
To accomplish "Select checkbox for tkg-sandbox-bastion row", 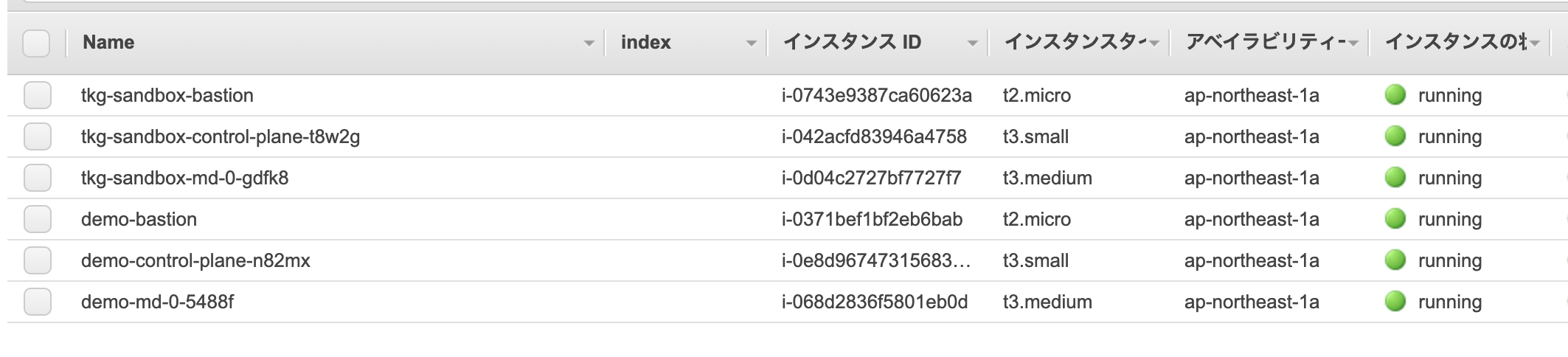I will pyautogui.click(x=38, y=95).
